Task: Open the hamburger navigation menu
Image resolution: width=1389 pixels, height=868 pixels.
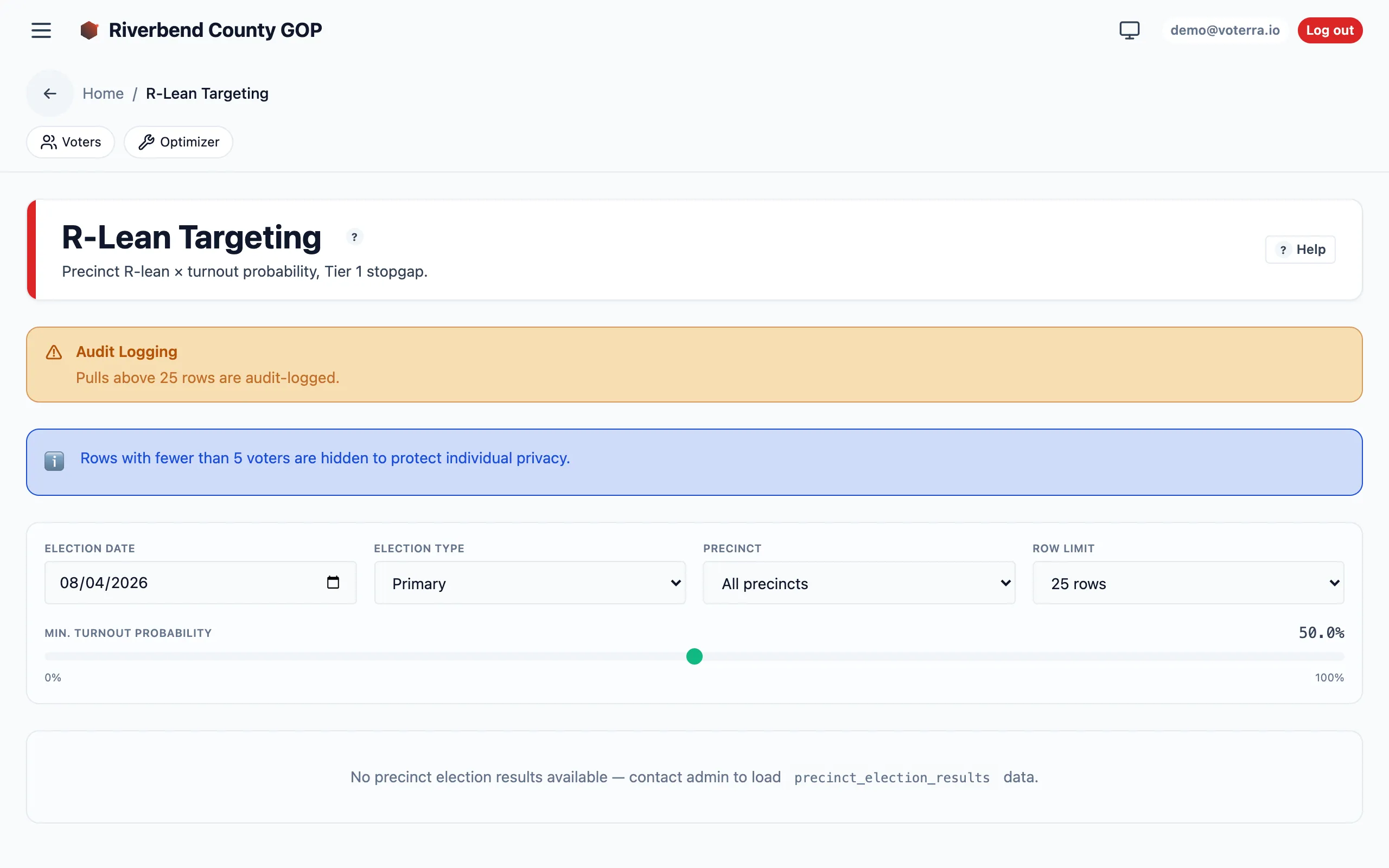Action: point(41,30)
